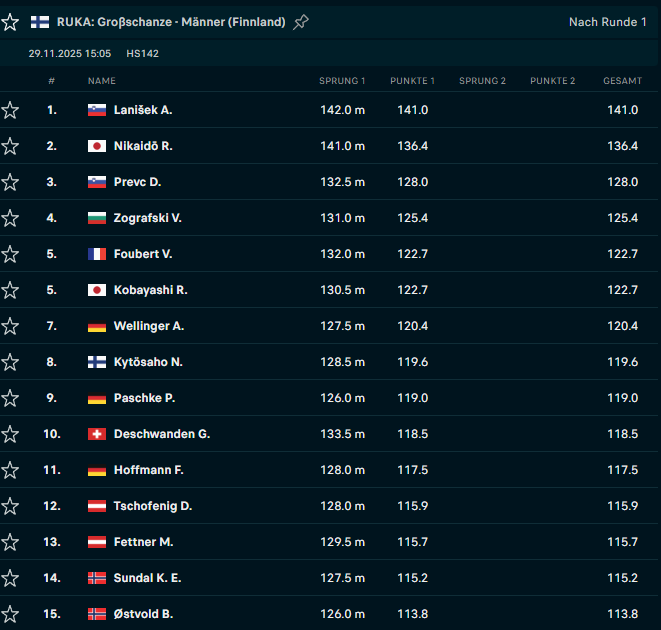This screenshot has width=661, height=630.
Task: Click the Finland flag in the header
Action: (x=40, y=22)
